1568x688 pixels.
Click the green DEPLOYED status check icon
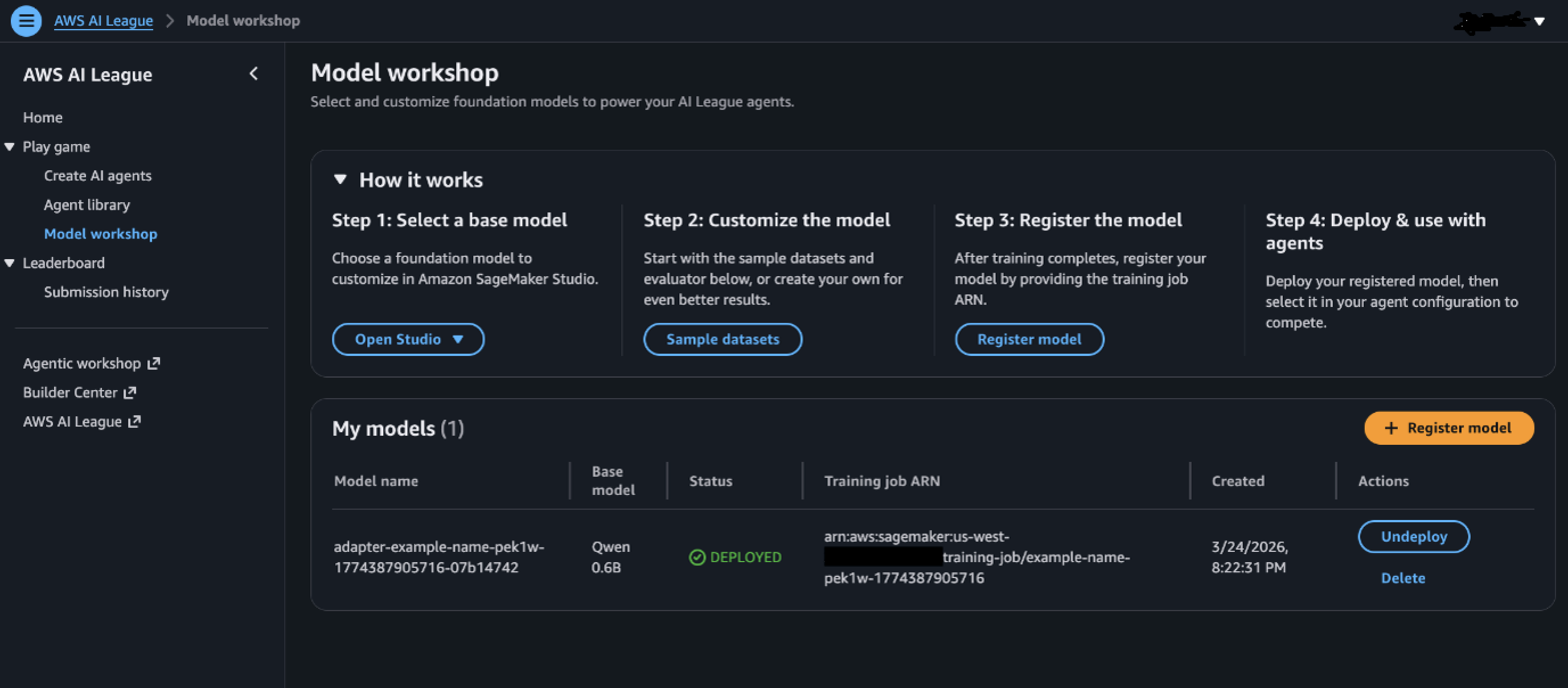[x=697, y=557]
